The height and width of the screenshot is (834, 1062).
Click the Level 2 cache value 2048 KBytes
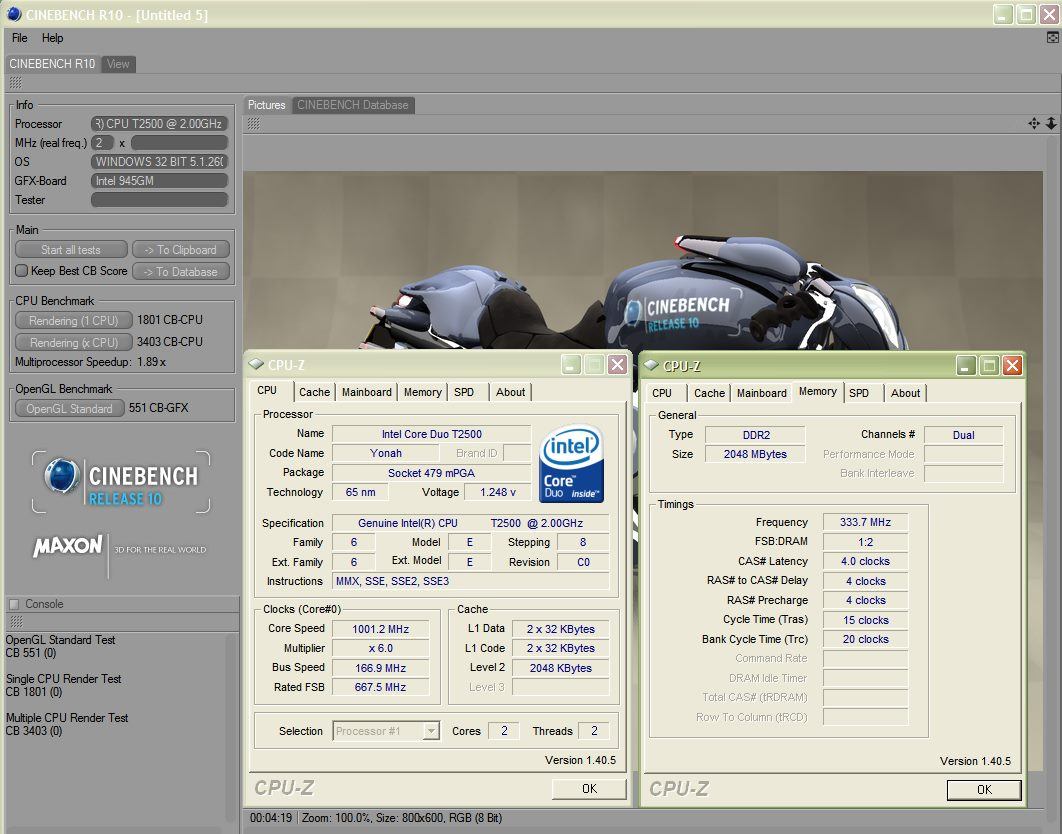click(560, 668)
